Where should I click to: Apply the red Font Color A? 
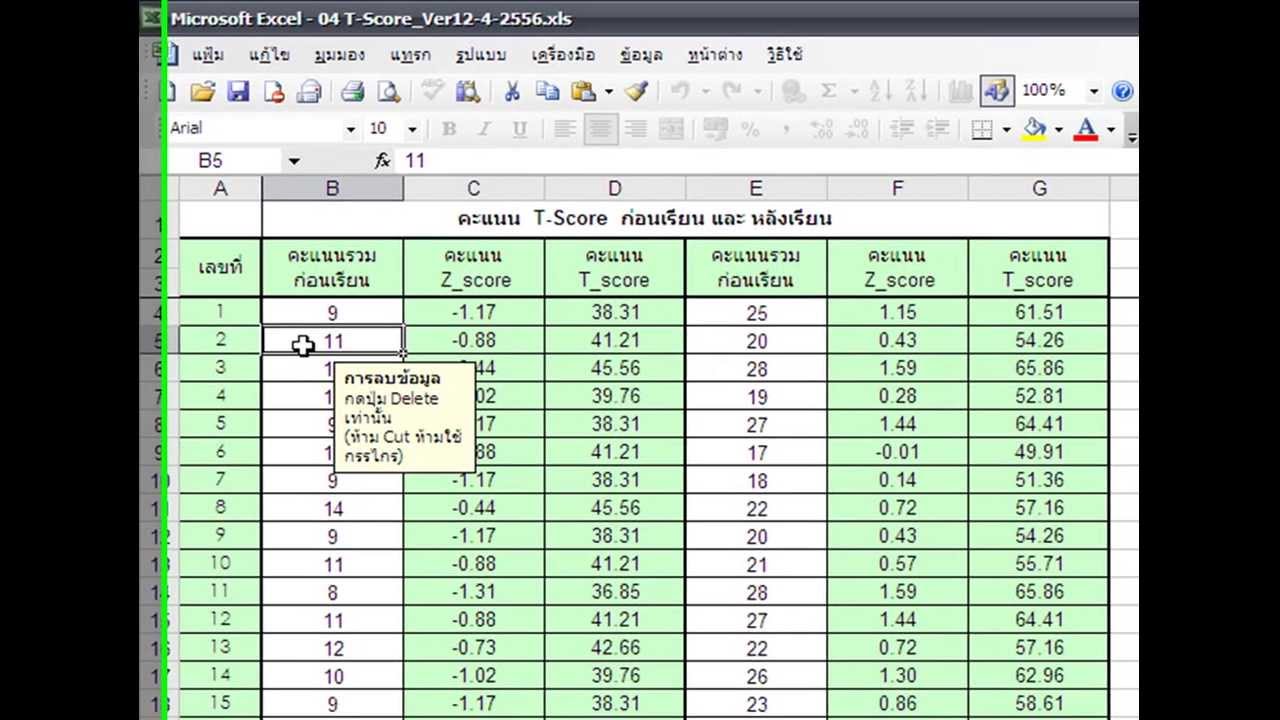pyautogui.click(x=1086, y=129)
